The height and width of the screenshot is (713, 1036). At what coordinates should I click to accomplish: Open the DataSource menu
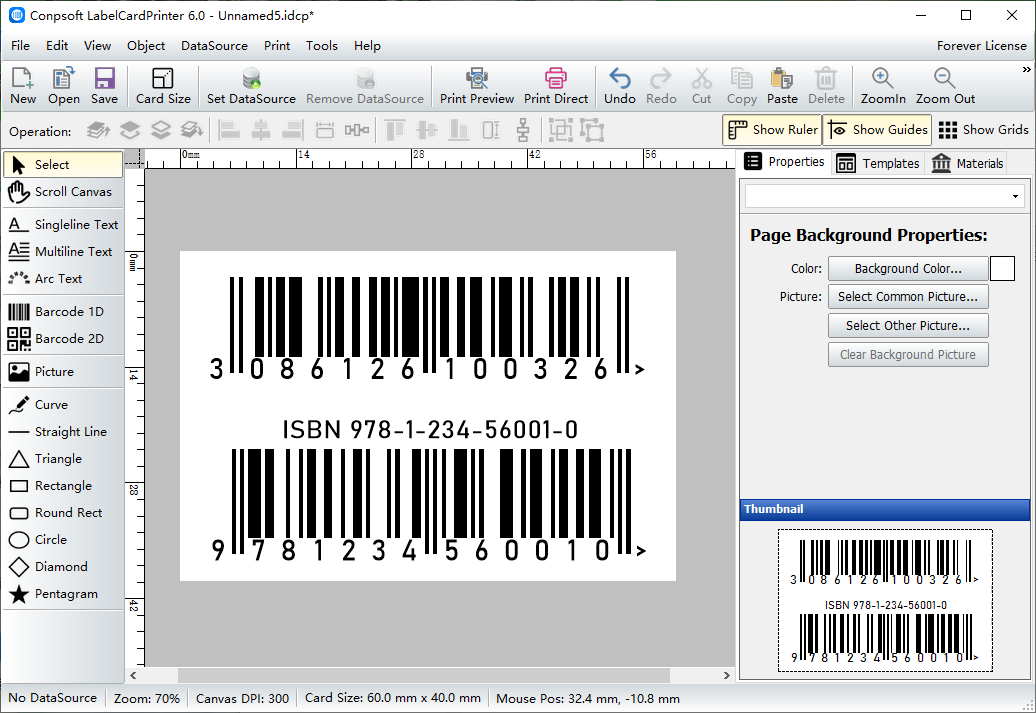click(215, 46)
